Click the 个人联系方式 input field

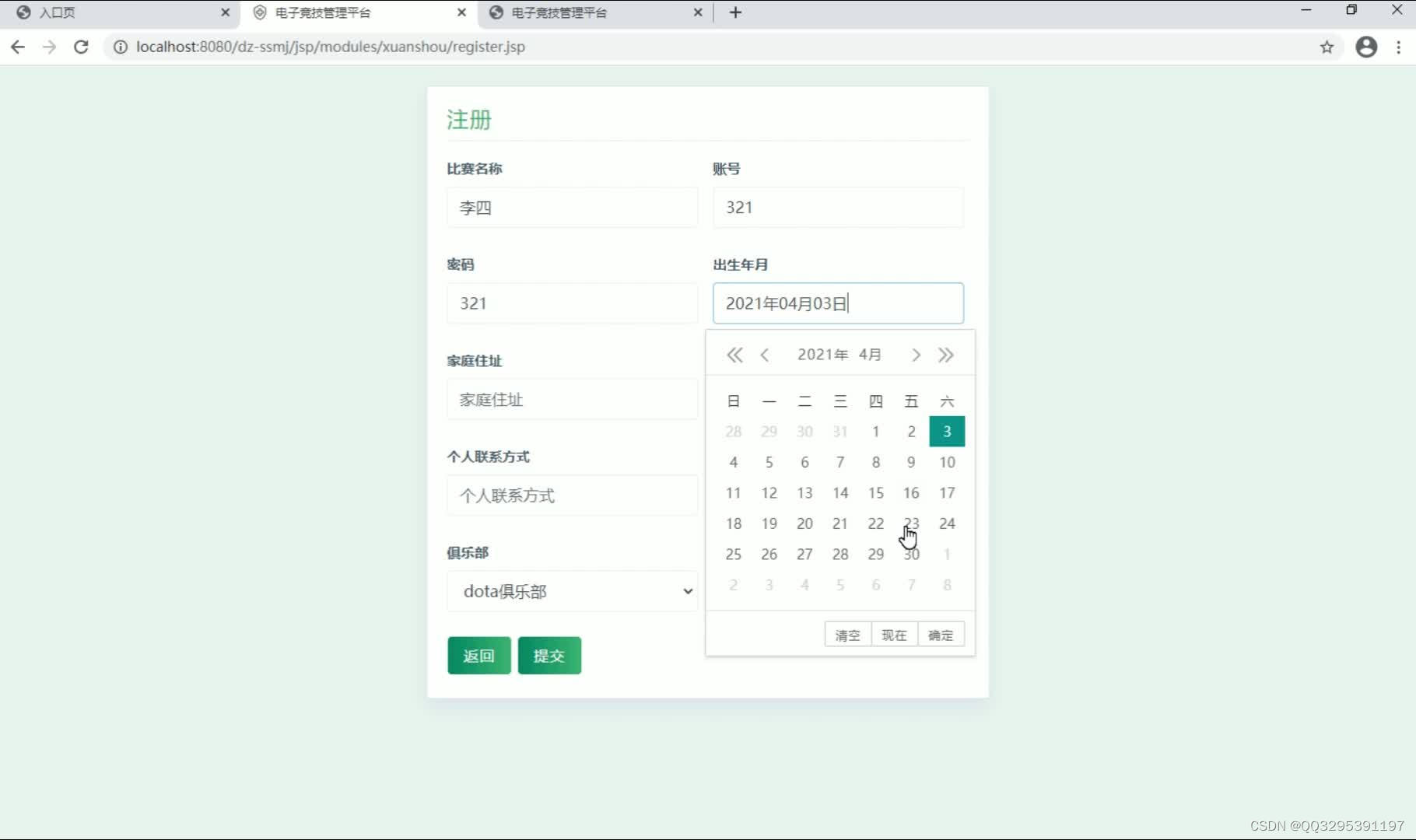(573, 495)
